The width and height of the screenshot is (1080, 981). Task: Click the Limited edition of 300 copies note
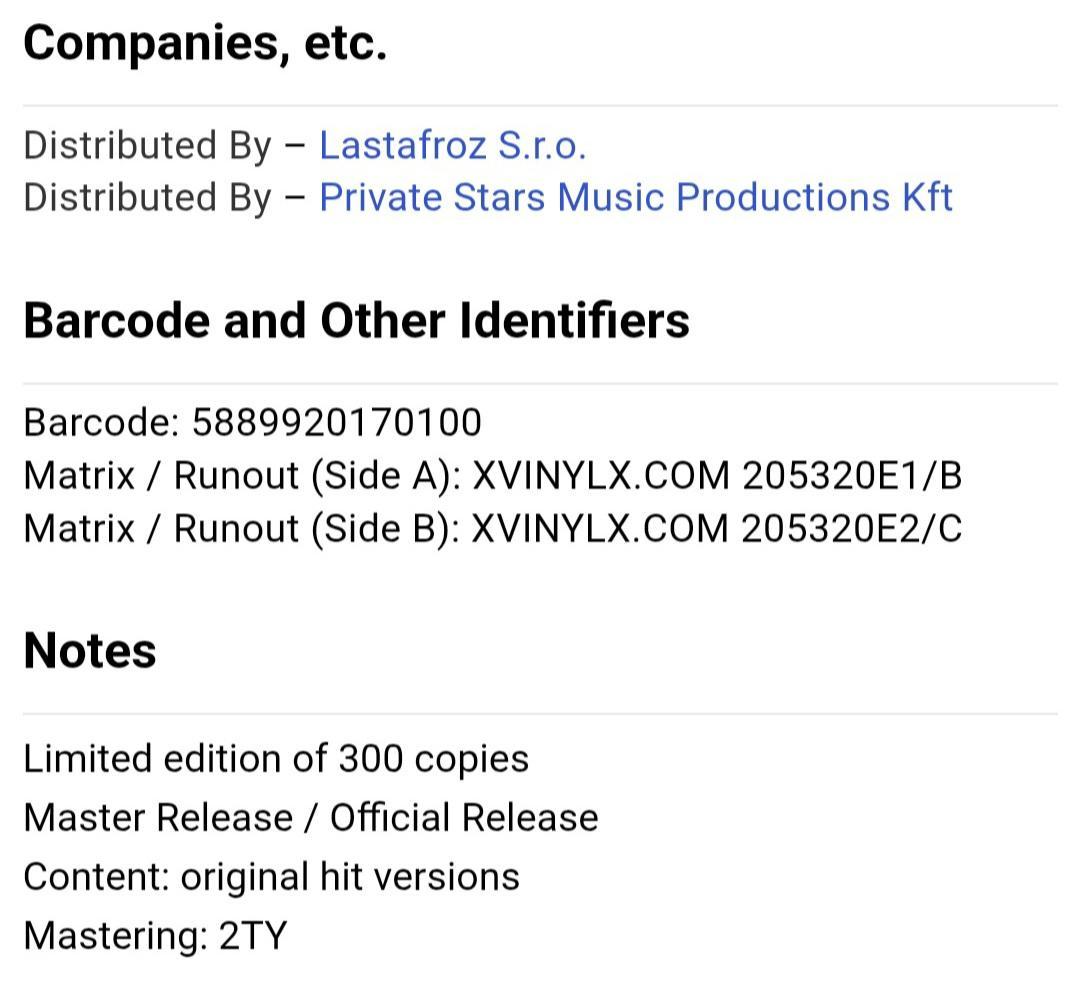(276, 759)
